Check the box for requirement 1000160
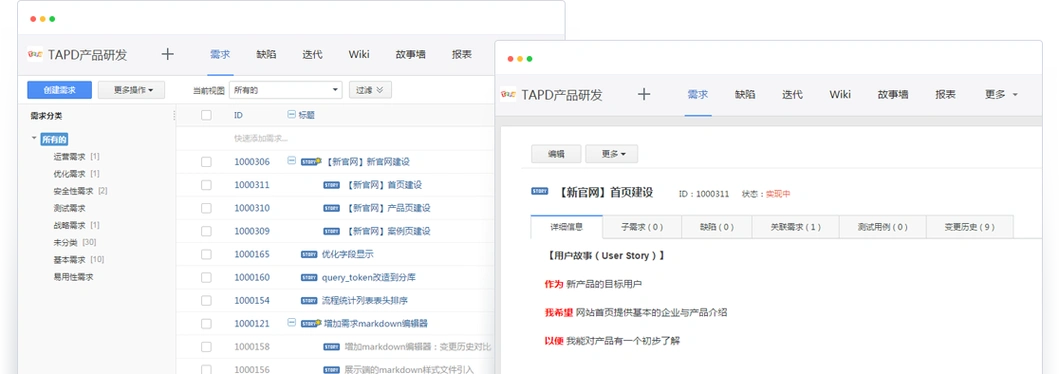The width and height of the screenshot is (1059, 374). pos(206,277)
